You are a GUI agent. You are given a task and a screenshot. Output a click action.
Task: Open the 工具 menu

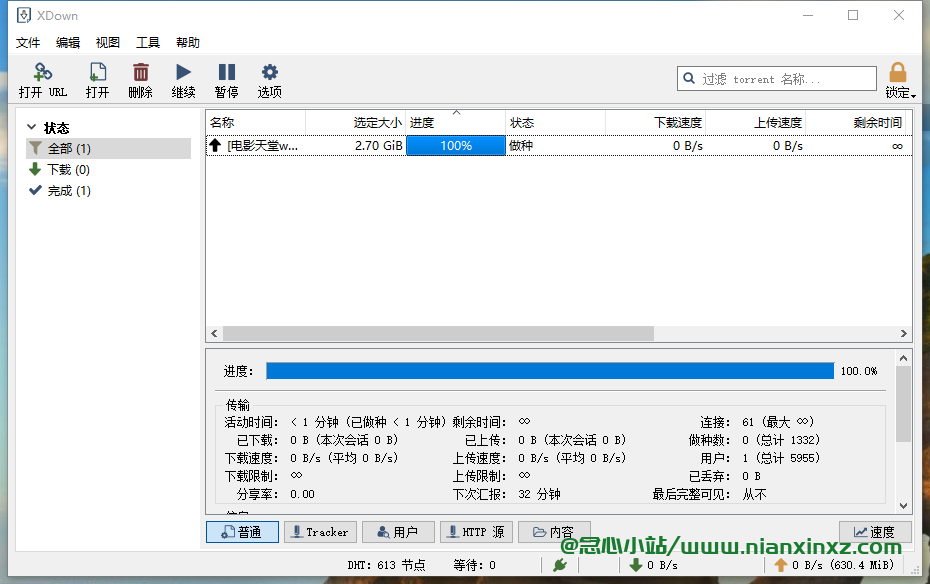148,43
